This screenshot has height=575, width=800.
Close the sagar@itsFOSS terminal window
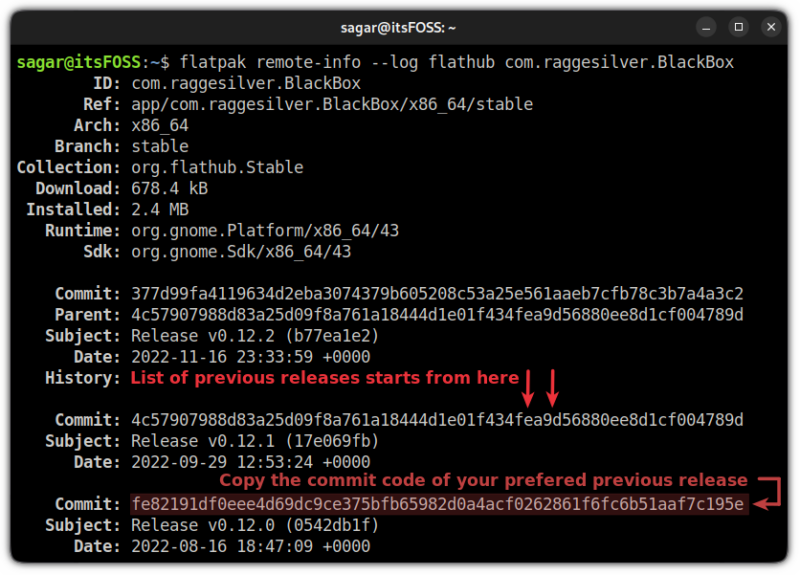click(771, 27)
